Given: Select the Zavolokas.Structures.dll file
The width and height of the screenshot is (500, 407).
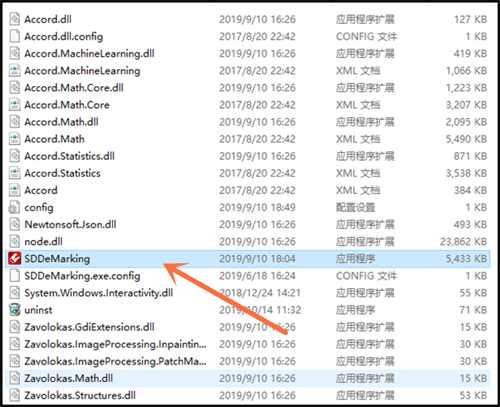Looking at the screenshot, I should tap(80, 395).
